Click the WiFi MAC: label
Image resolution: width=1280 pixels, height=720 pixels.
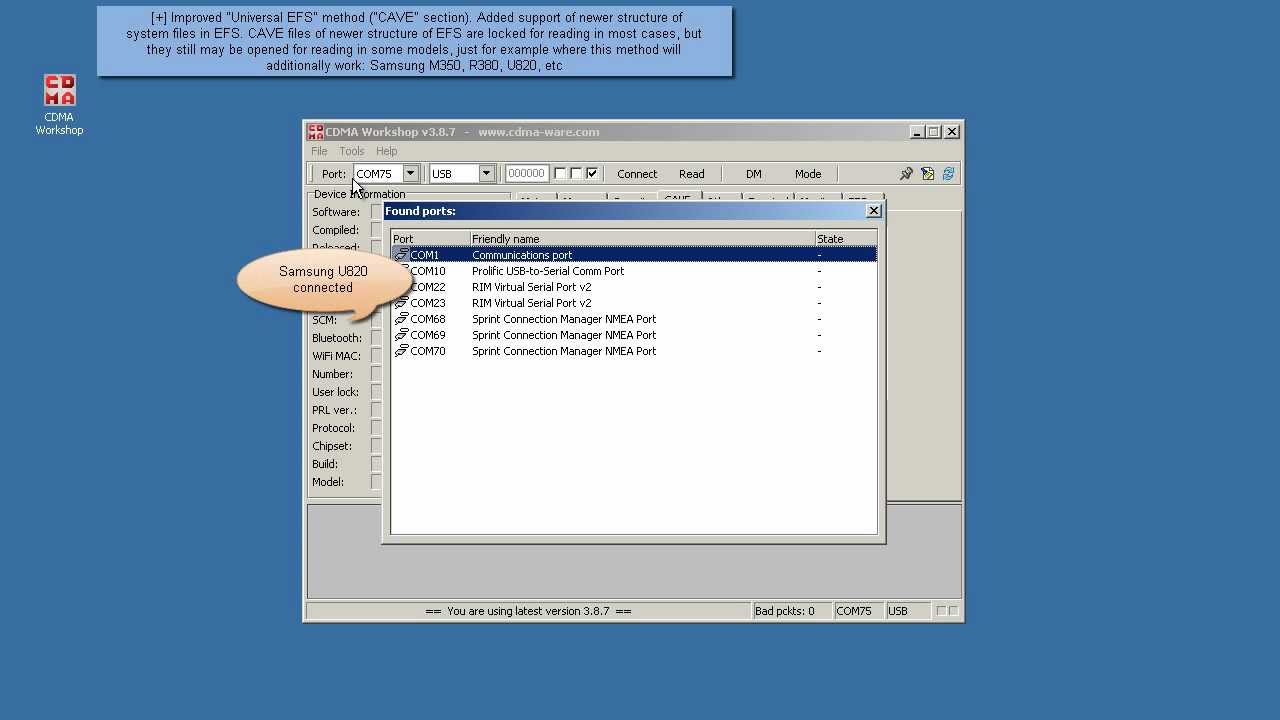pyautogui.click(x=336, y=356)
